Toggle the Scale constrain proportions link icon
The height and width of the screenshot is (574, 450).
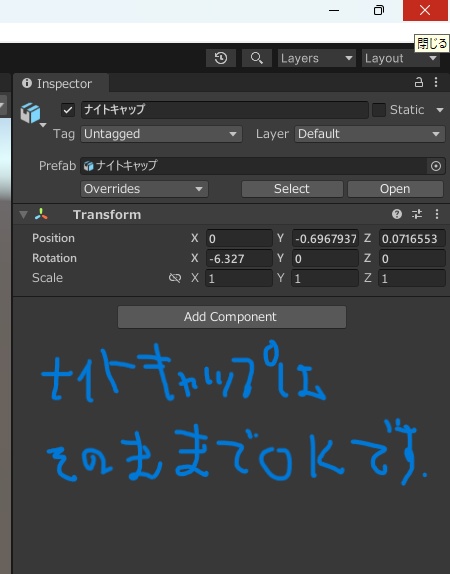[175, 278]
